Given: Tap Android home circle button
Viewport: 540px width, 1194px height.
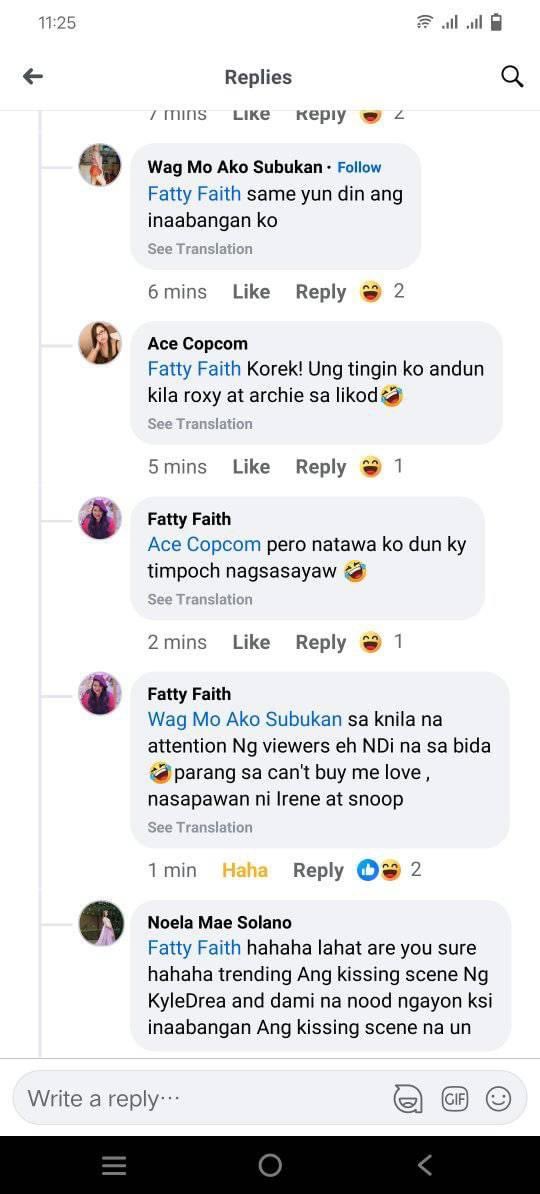Looking at the screenshot, I should click(x=270, y=1165).
